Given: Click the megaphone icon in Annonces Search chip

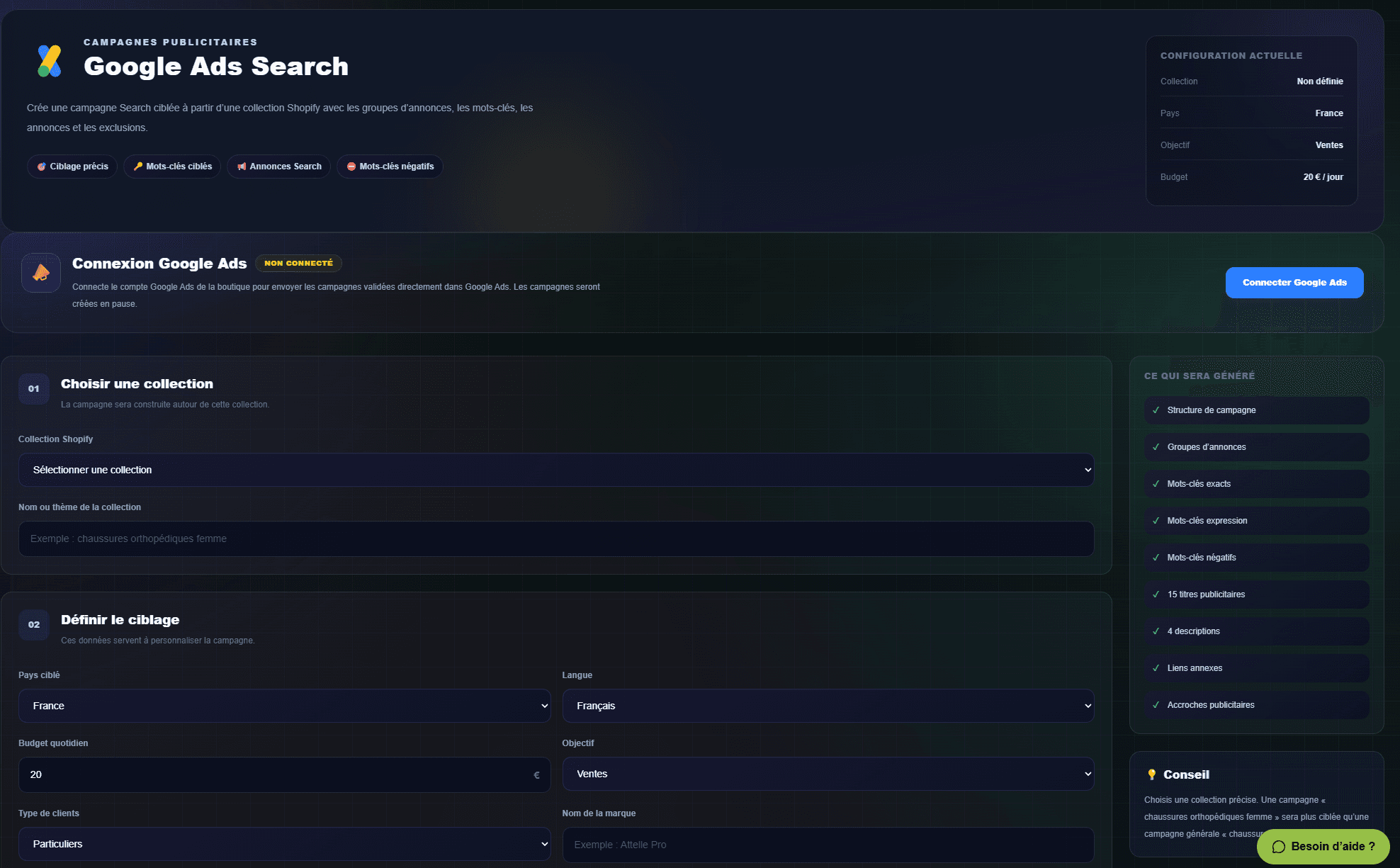Looking at the screenshot, I should pyautogui.click(x=242, y=167).
